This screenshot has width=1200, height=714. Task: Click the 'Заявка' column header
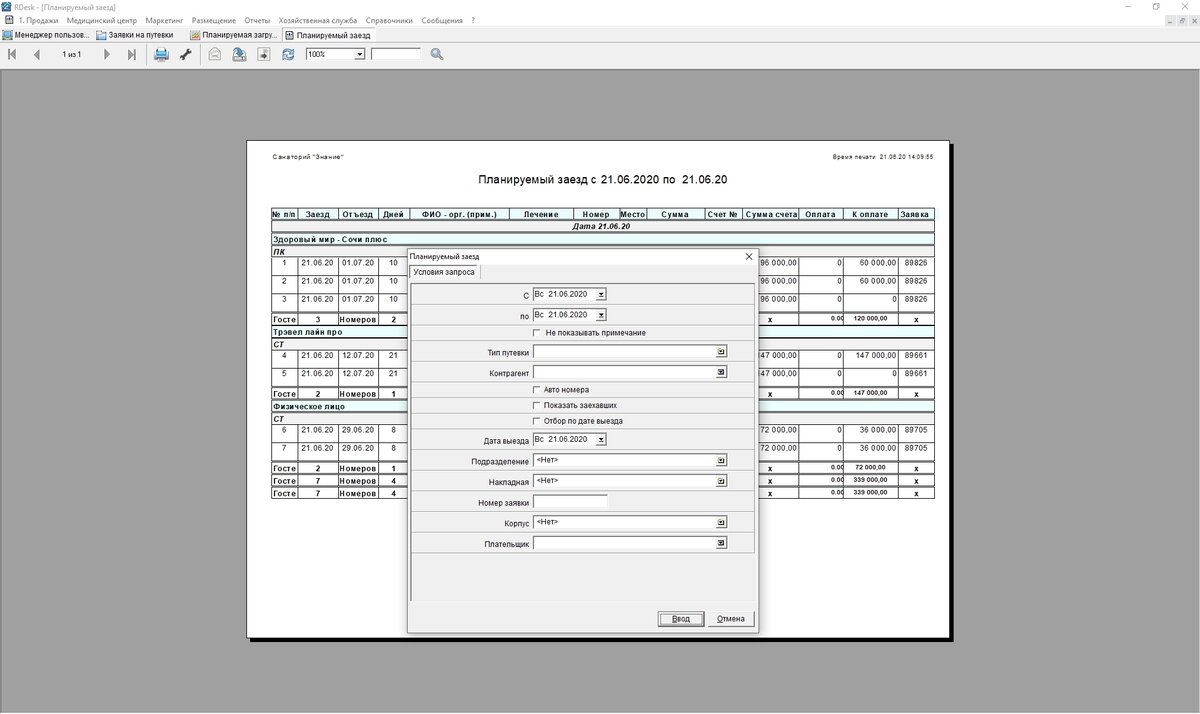point(915,214)
